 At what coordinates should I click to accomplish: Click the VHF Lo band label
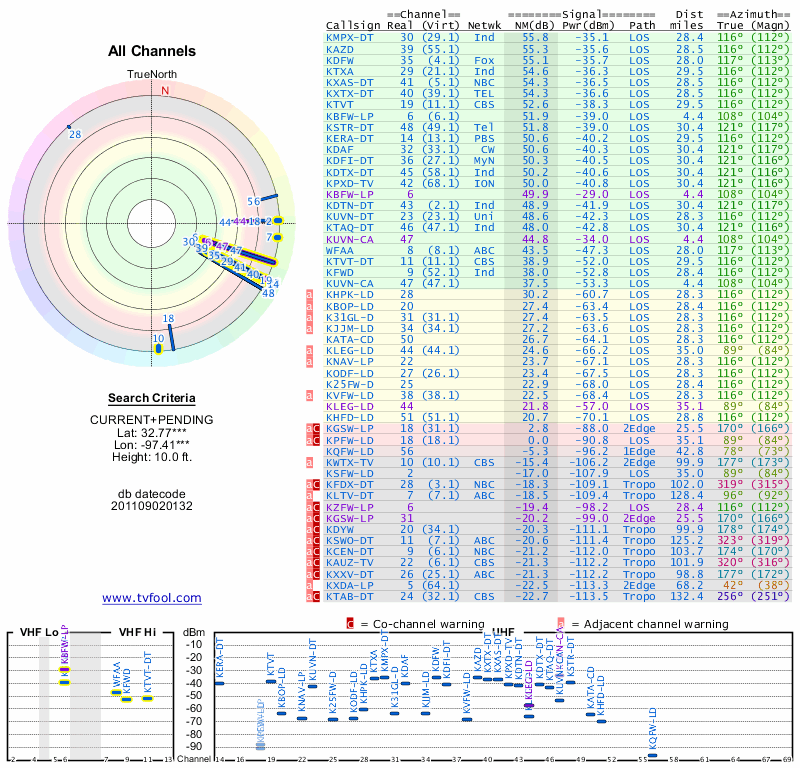[35, 631]
